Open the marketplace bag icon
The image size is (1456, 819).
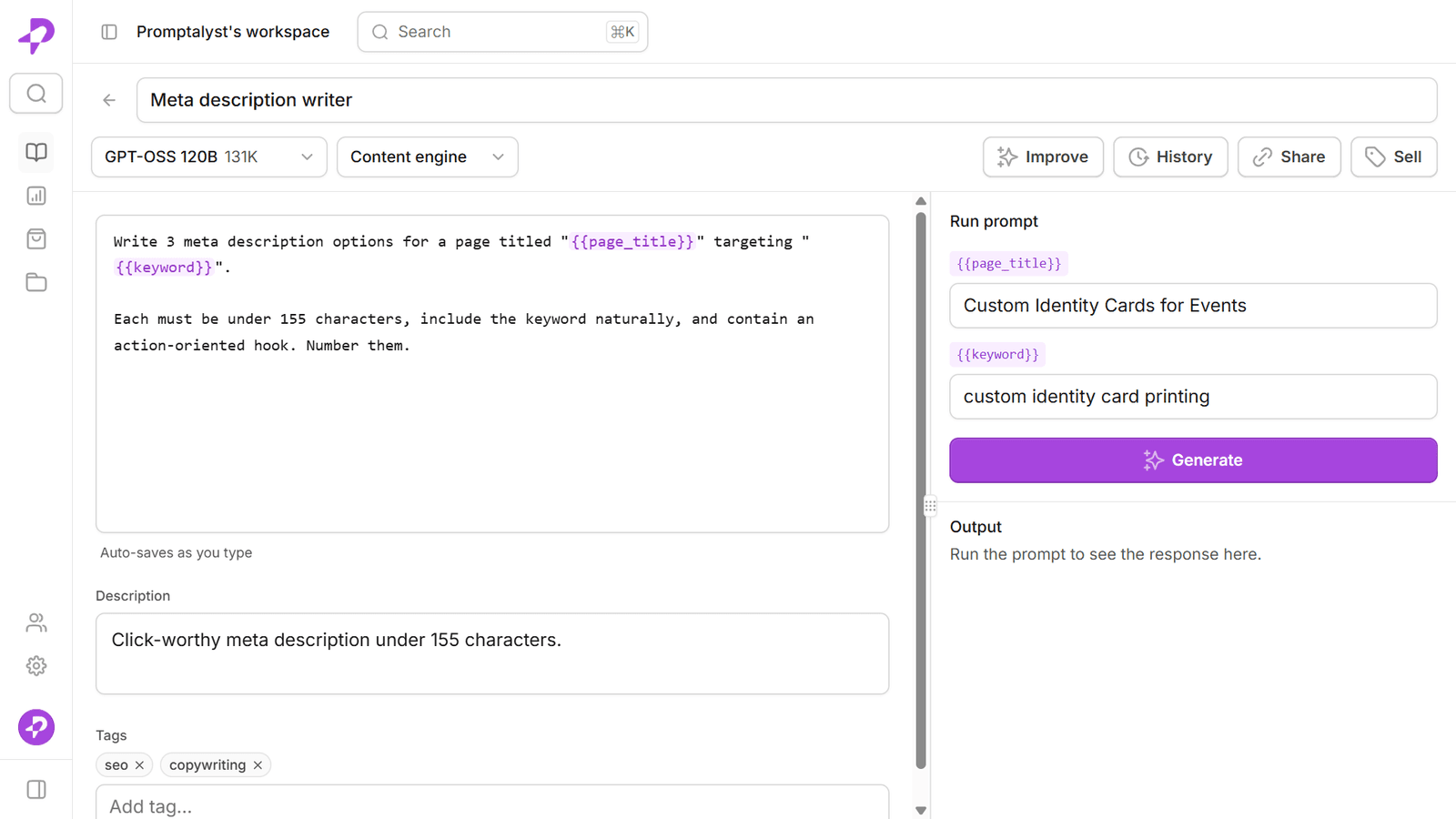[x=36, y=239]
